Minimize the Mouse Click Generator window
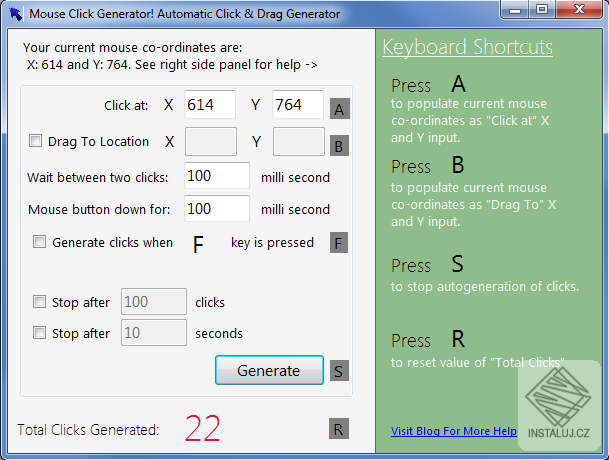 click(515, 10)
